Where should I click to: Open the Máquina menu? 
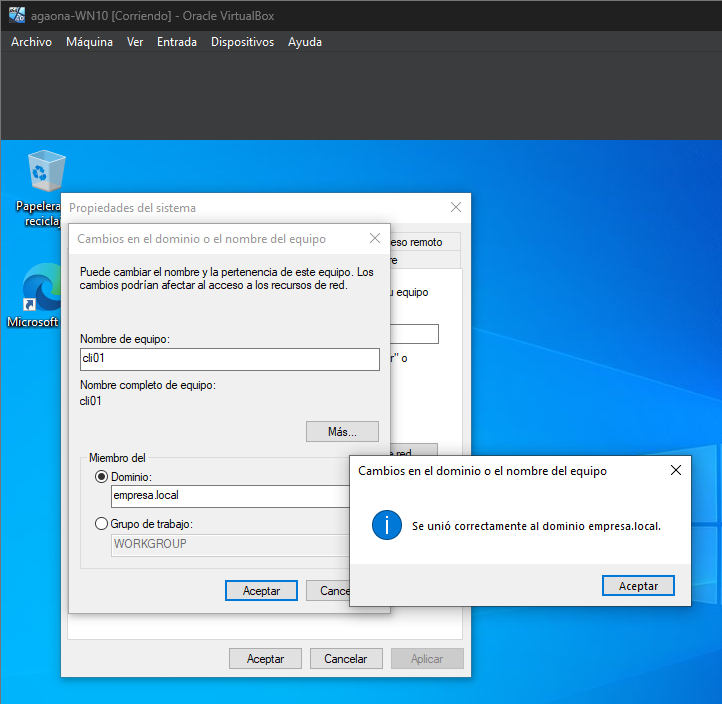click(89, 42)
